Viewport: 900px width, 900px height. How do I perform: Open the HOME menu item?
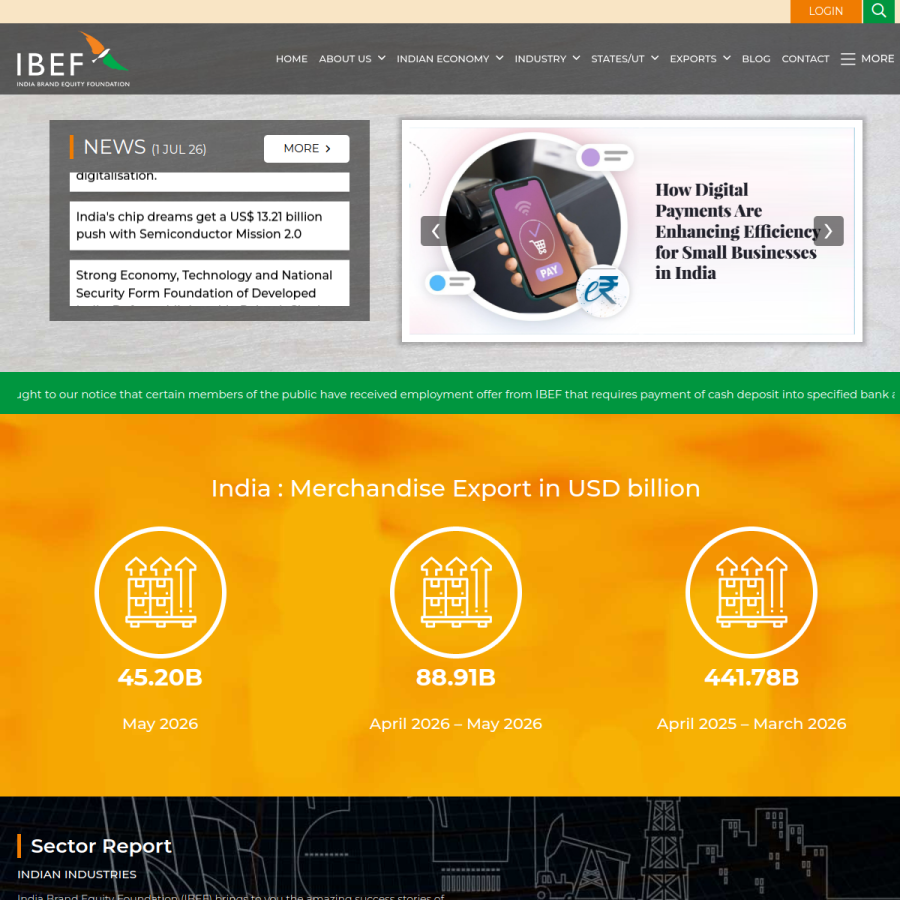292,59
